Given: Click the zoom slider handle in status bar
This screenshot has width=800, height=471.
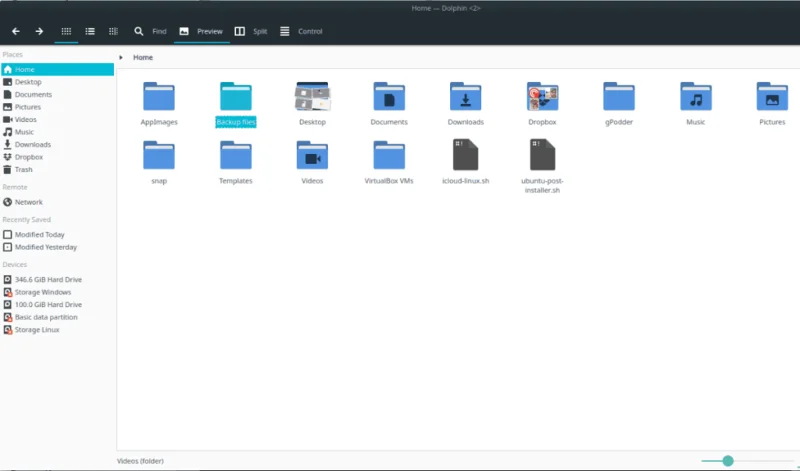Looking at the screenshot, I should pos(728,461).
